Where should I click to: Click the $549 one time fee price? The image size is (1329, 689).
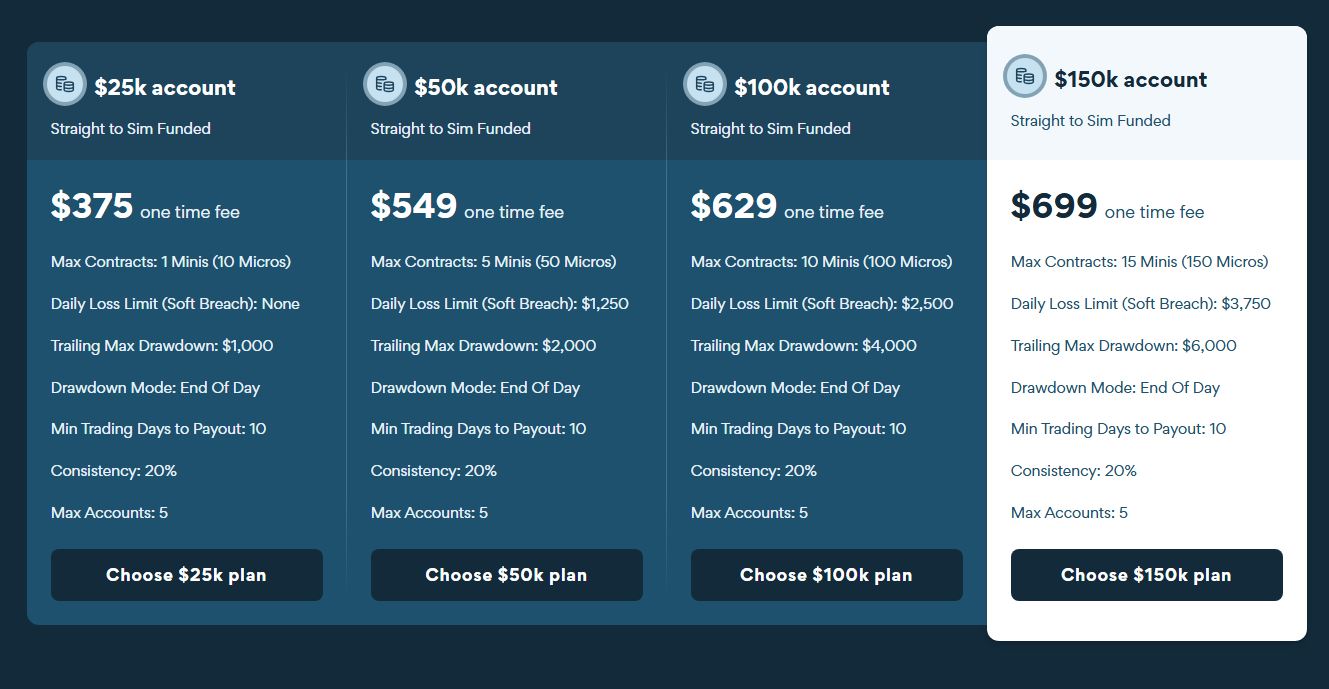(x=468, y=207)
